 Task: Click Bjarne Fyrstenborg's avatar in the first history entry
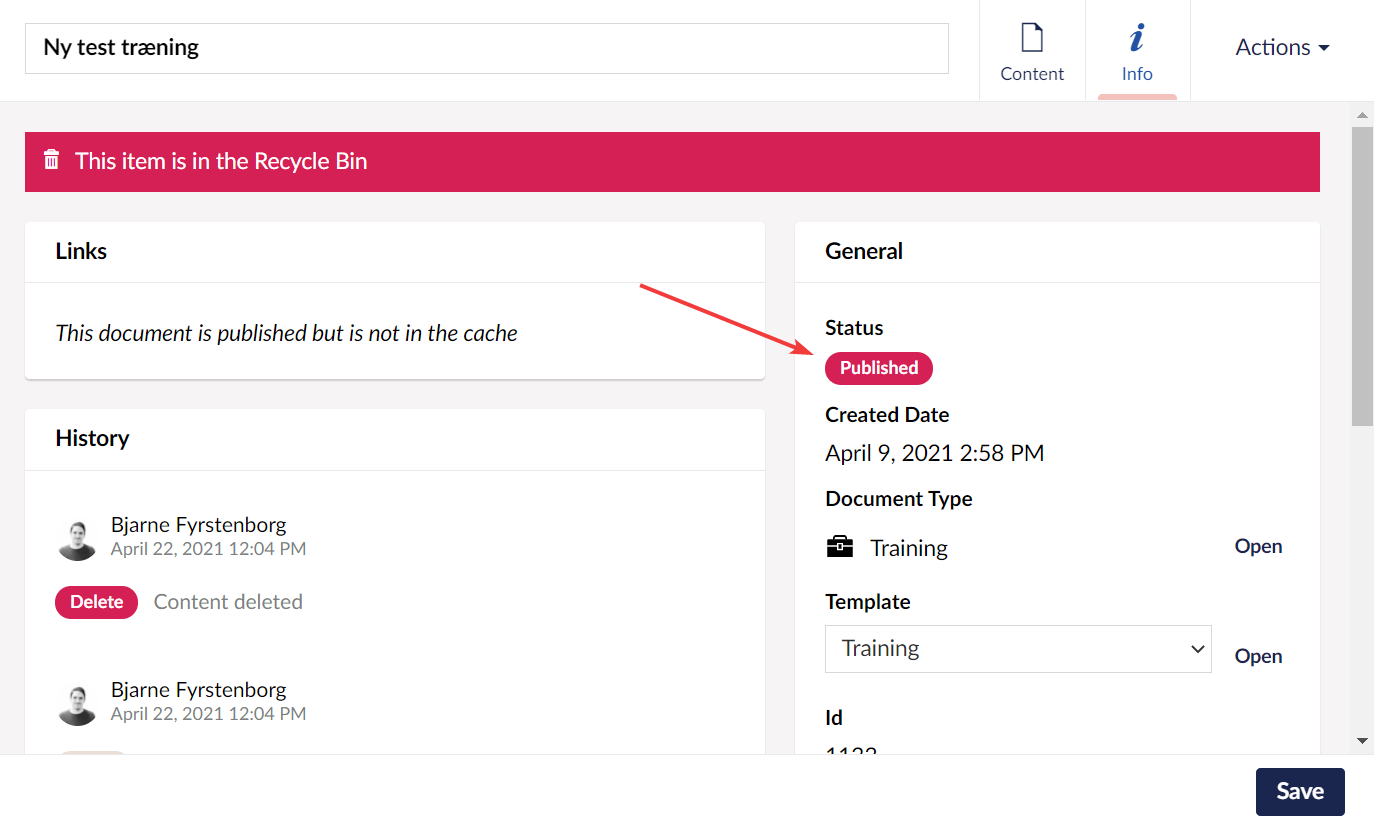click(77, 537)
